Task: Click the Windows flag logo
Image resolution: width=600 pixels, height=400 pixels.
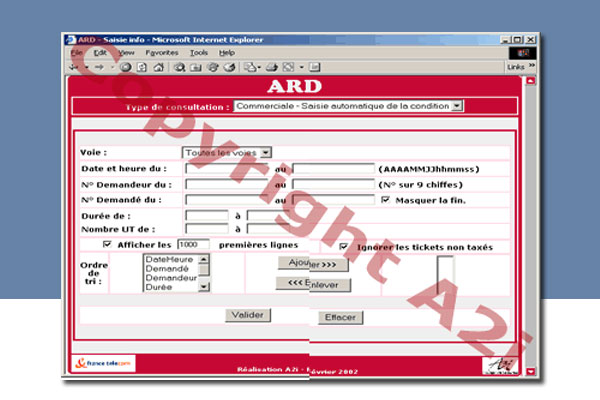Action: coord(522,53)
